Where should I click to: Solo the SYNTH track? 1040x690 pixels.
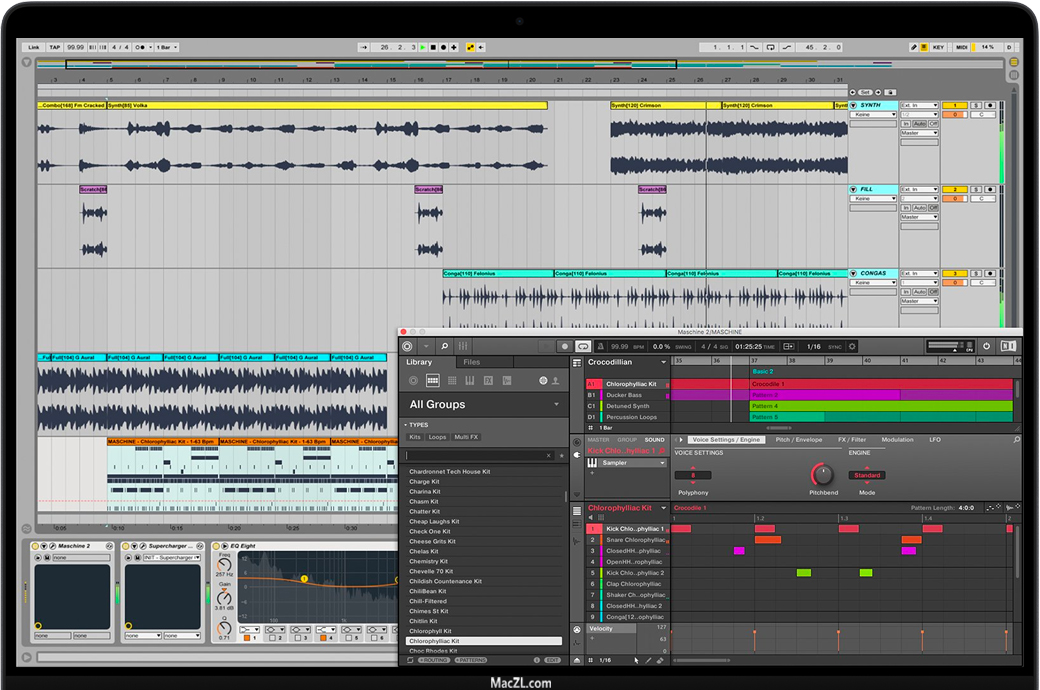[976, 105]
